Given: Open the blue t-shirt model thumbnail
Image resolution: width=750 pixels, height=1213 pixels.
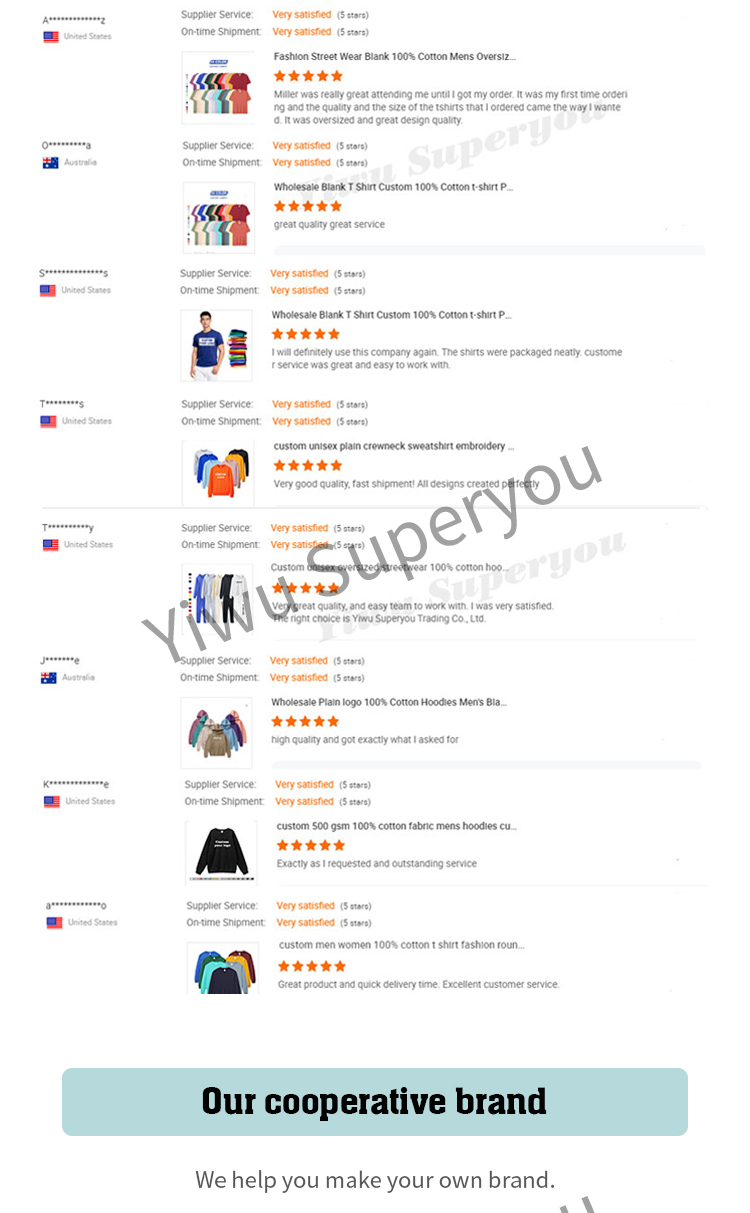Looking at the screenshot, I should pyautogui.click(x=216, y=345).
